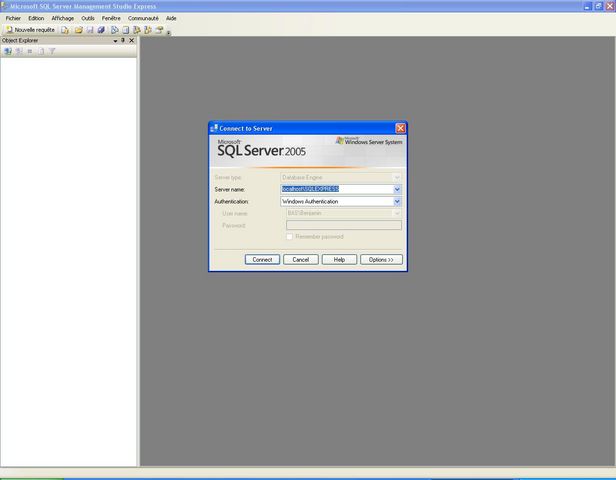The height and width of the screenshot is (480, 616).
Task: Click the save diskette icon in toolbar
Action: 89,30
